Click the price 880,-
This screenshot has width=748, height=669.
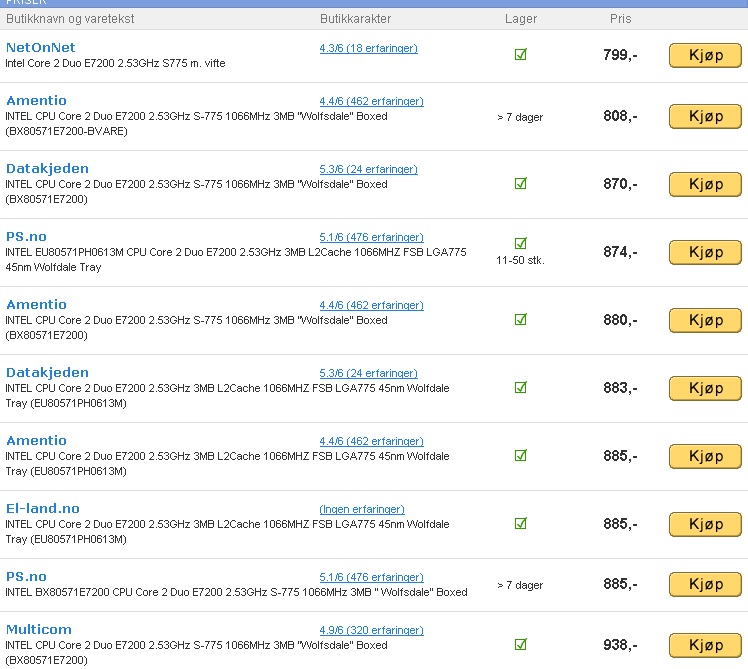(620, 320)
